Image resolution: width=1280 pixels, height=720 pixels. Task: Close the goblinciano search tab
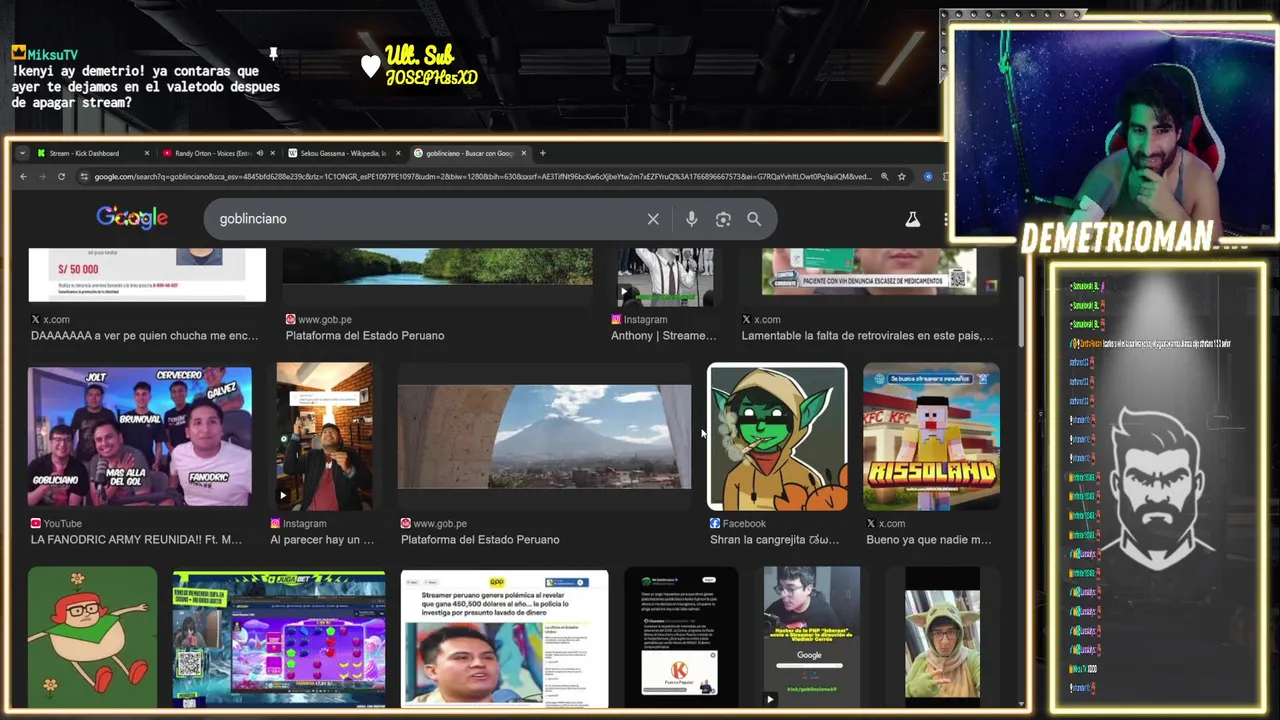(x=524, y=153)
